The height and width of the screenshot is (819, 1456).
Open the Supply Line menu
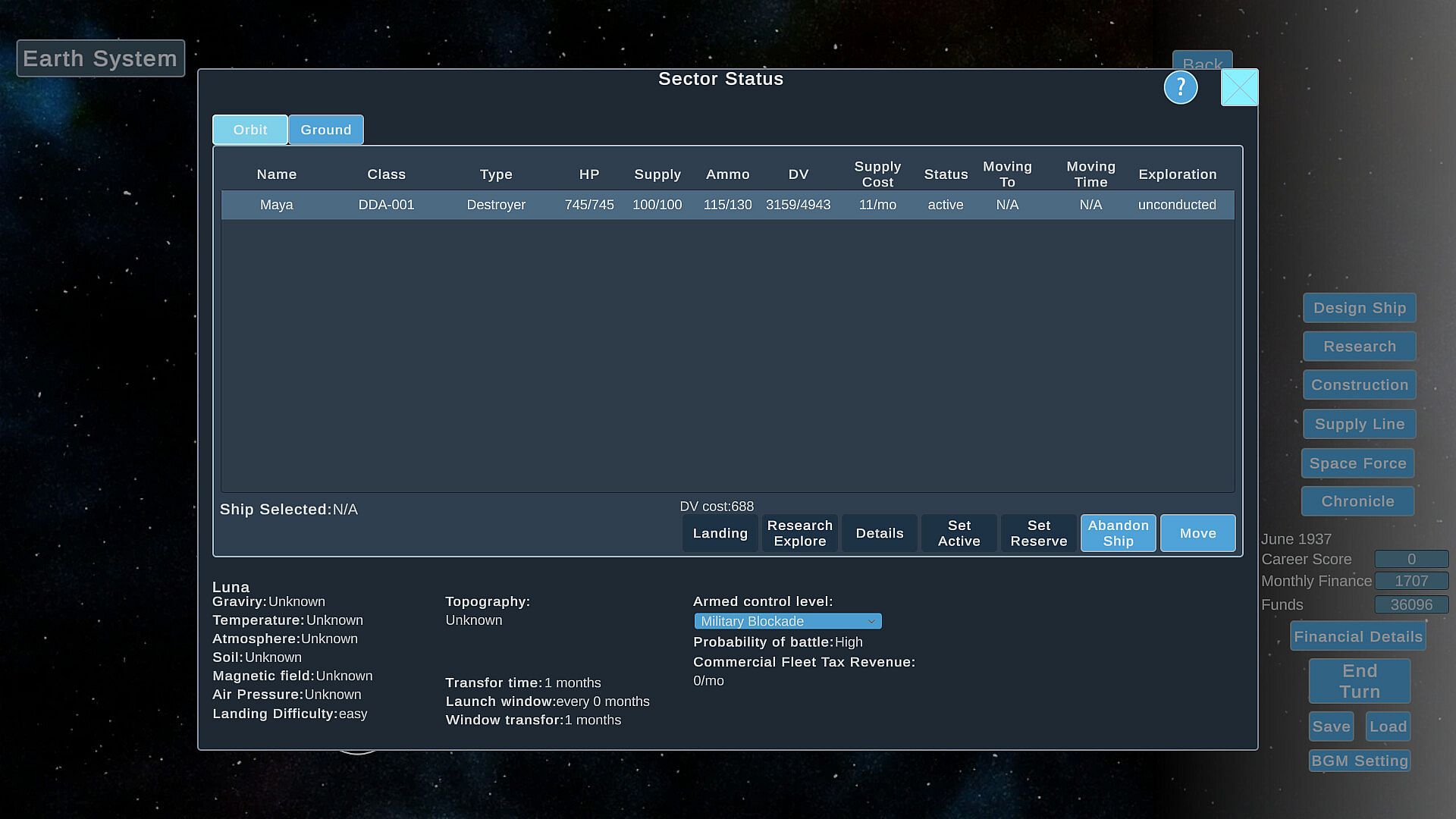pyautogui.click(x=1359, y=424)
